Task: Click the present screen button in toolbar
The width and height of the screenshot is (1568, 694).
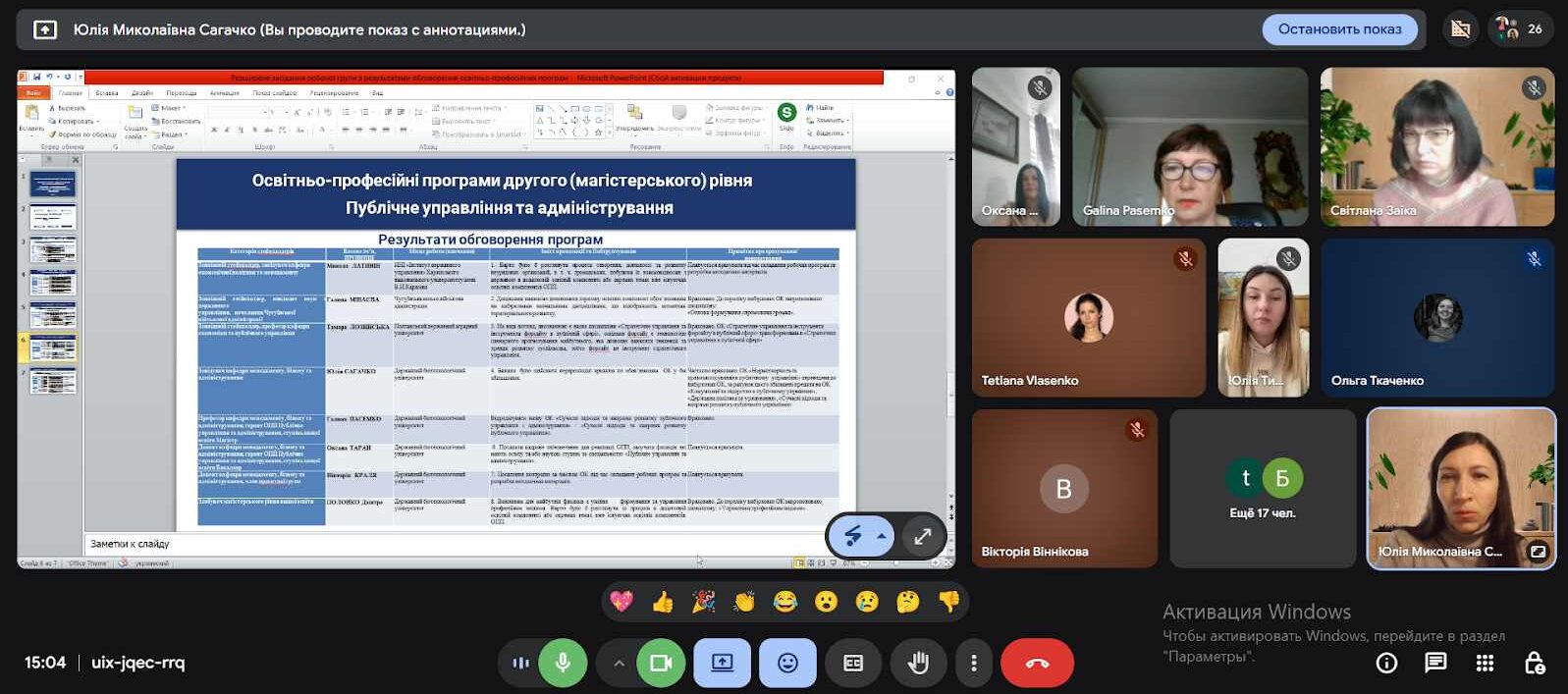Action: click(722, 664)
